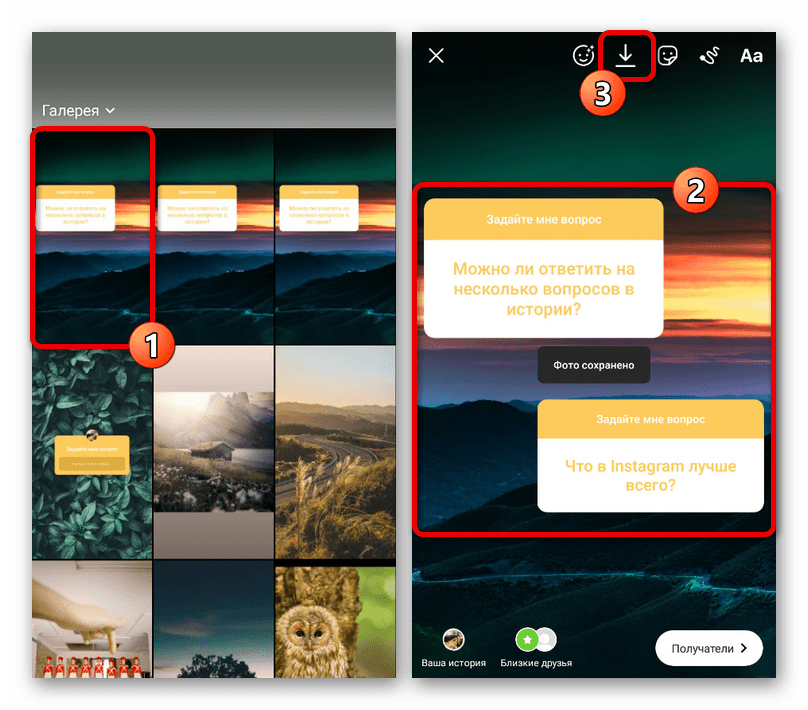The width and height of the screenshot is (808, 710).
Task: Open Получатели recipients button
Action: click(709, 648)
